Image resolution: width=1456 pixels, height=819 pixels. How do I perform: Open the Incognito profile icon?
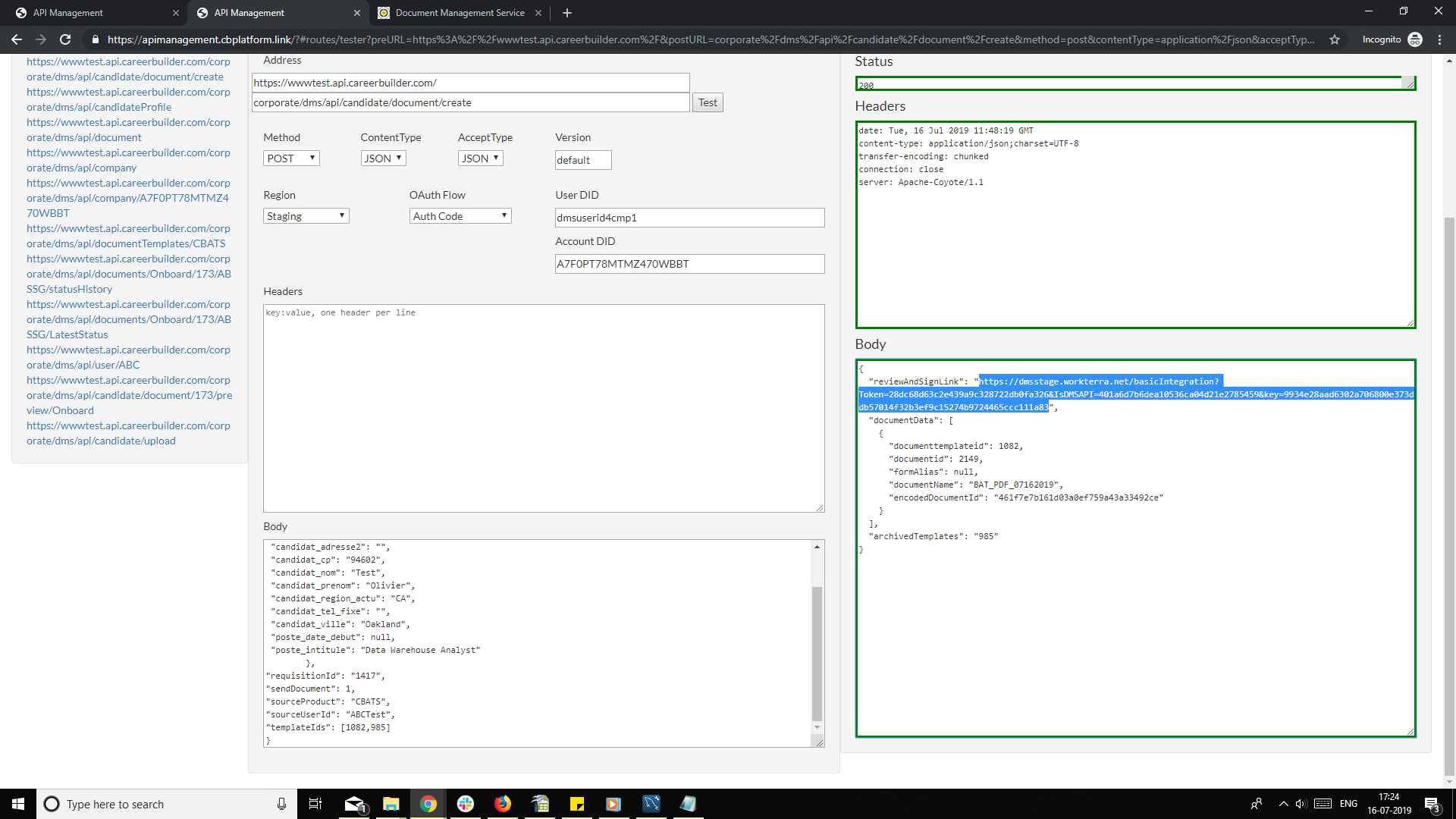click(x=1415, y=39)
